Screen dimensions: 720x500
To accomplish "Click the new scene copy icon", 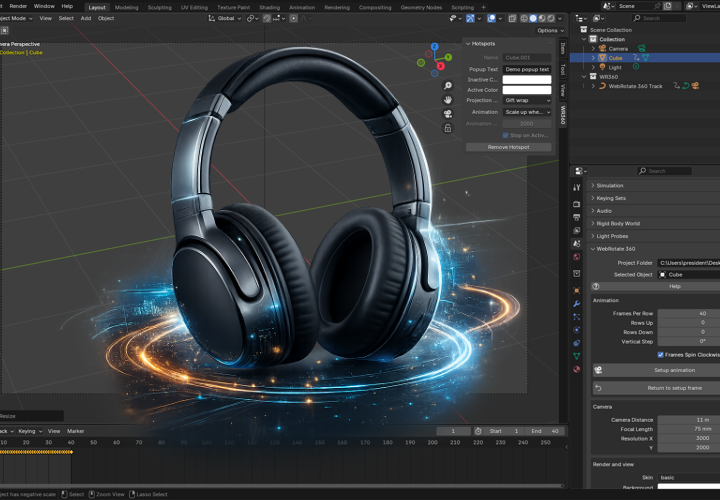I will [x=668, y=6].
